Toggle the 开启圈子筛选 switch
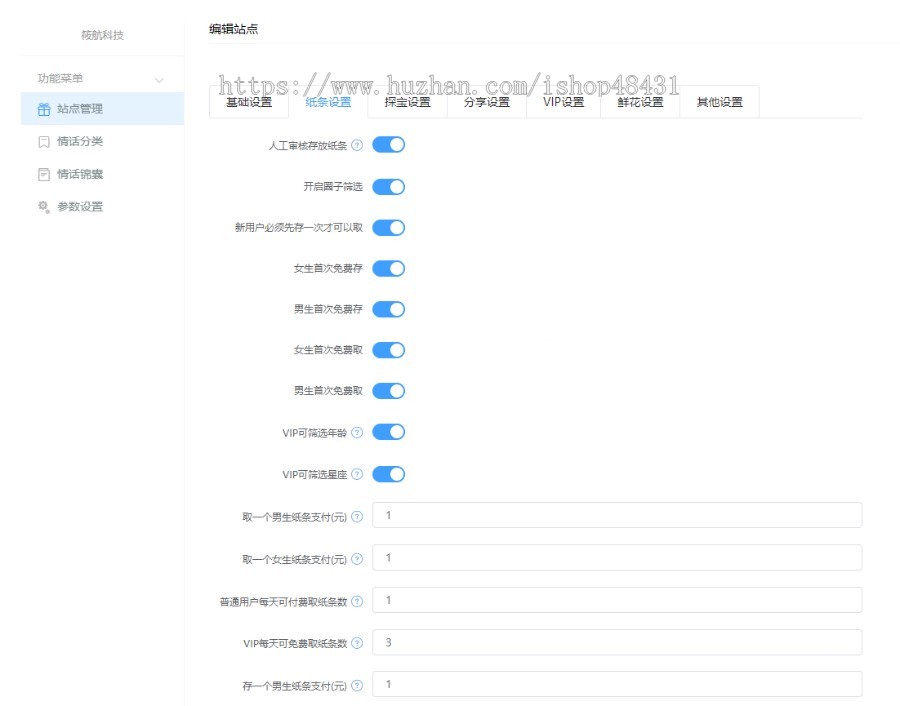 [389, 187]
